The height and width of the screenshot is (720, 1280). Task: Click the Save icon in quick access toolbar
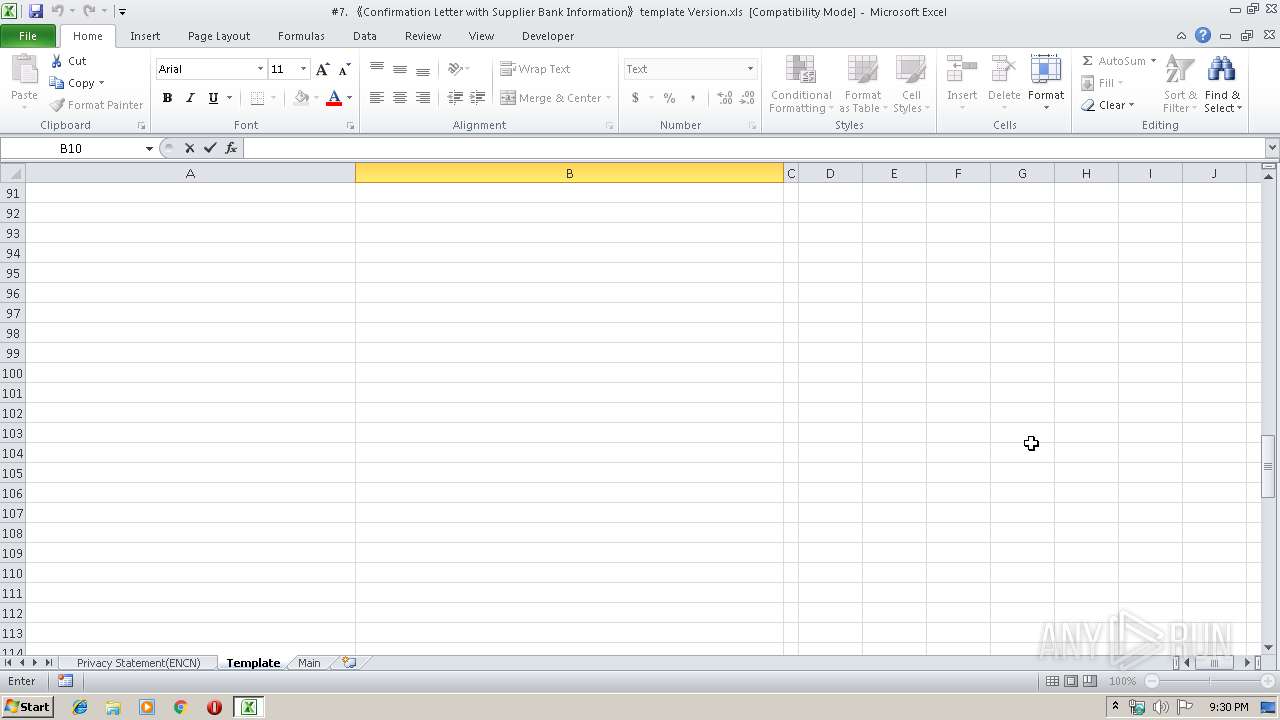(x=36, y=11)
